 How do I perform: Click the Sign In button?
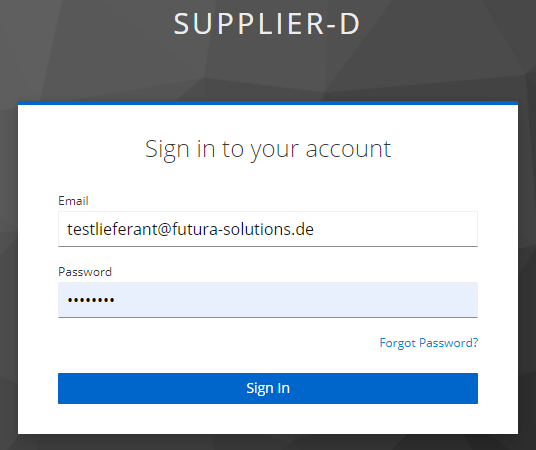[x=268, y=388]
